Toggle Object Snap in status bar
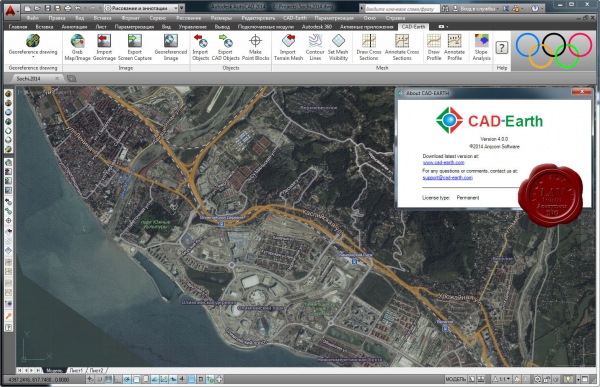This screenshot has width=600, height=387. pos(136,379)
